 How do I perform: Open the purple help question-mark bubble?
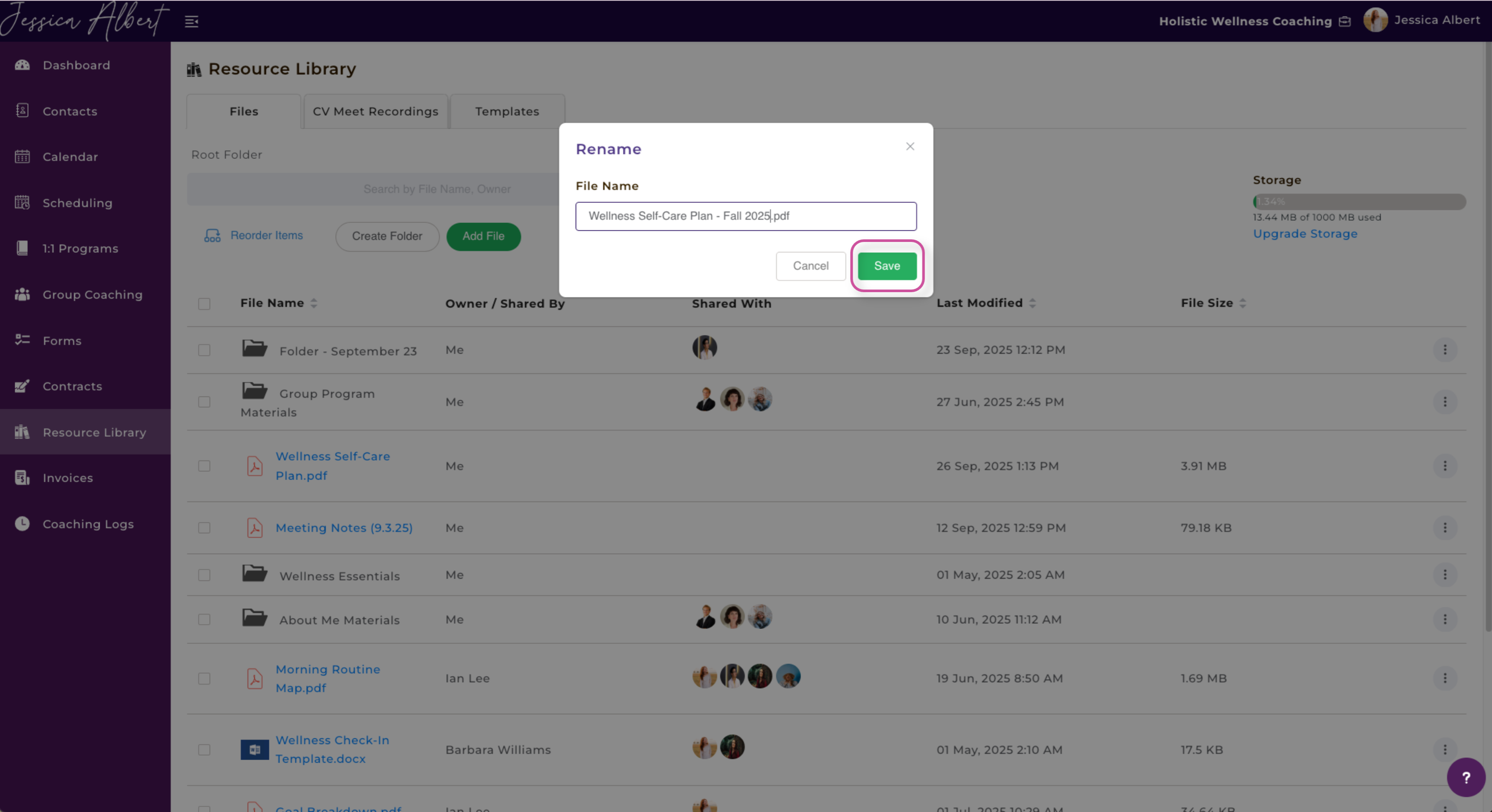point(1465,777)
